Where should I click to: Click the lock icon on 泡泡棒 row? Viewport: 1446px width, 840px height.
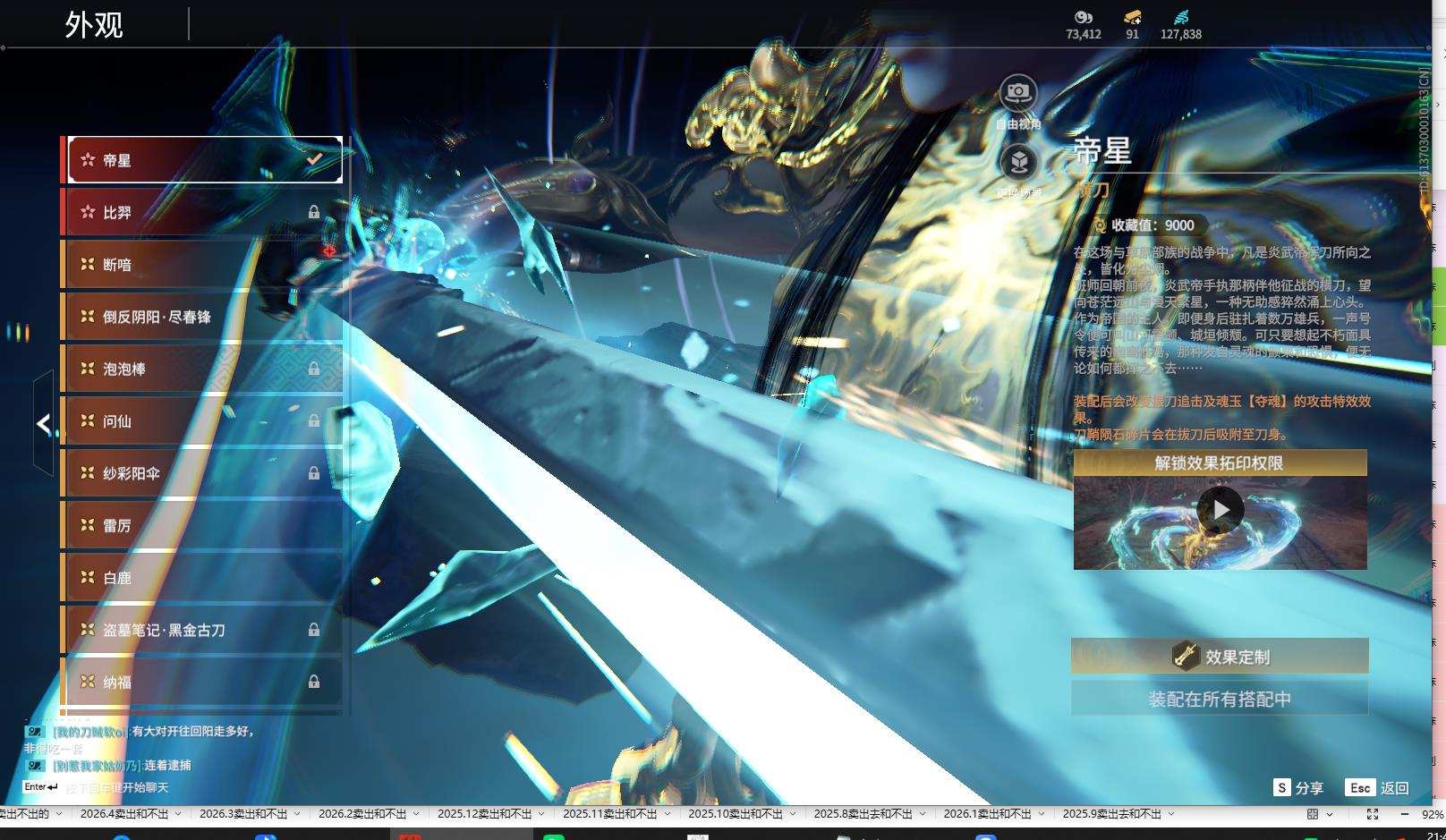pyautogui.click(x=314, y=369)
